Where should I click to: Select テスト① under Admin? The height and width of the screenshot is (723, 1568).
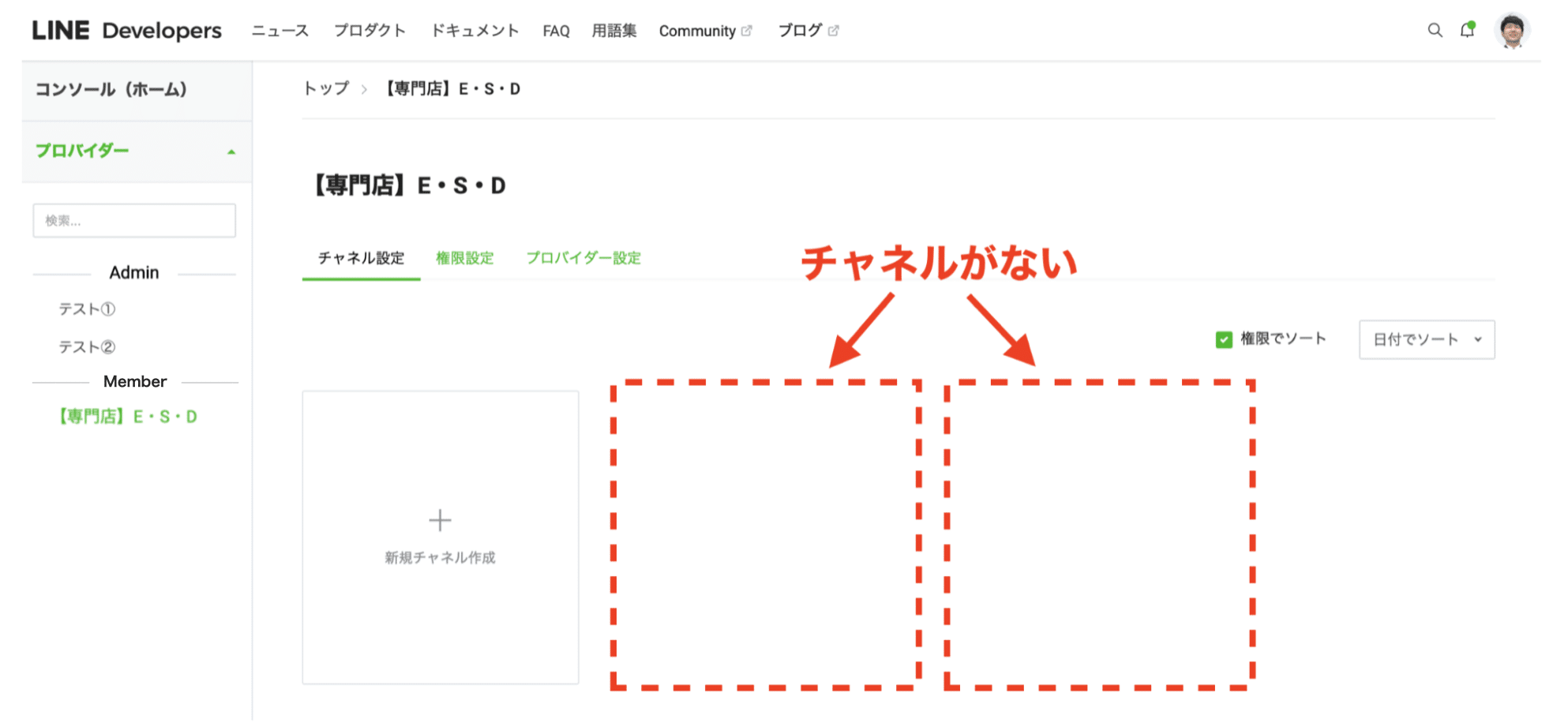(87, 309)
